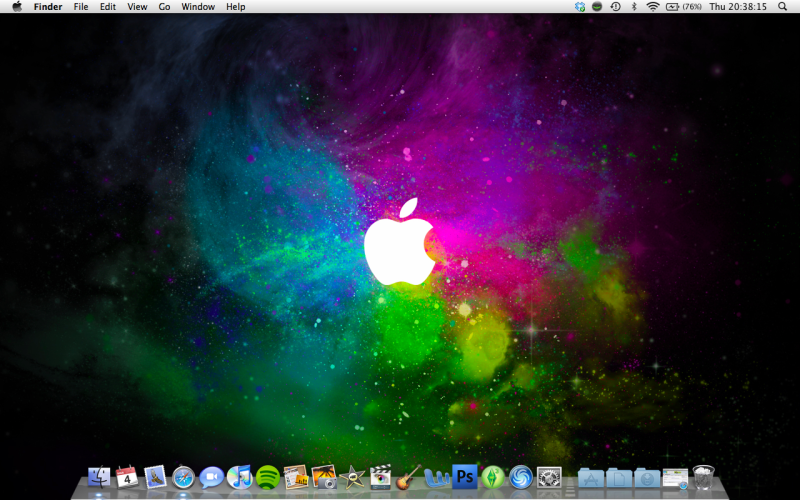Launch Photoshop from the Dock
Image resolution: width=800 pixels, height=500 pixels.
coord(465,478)
